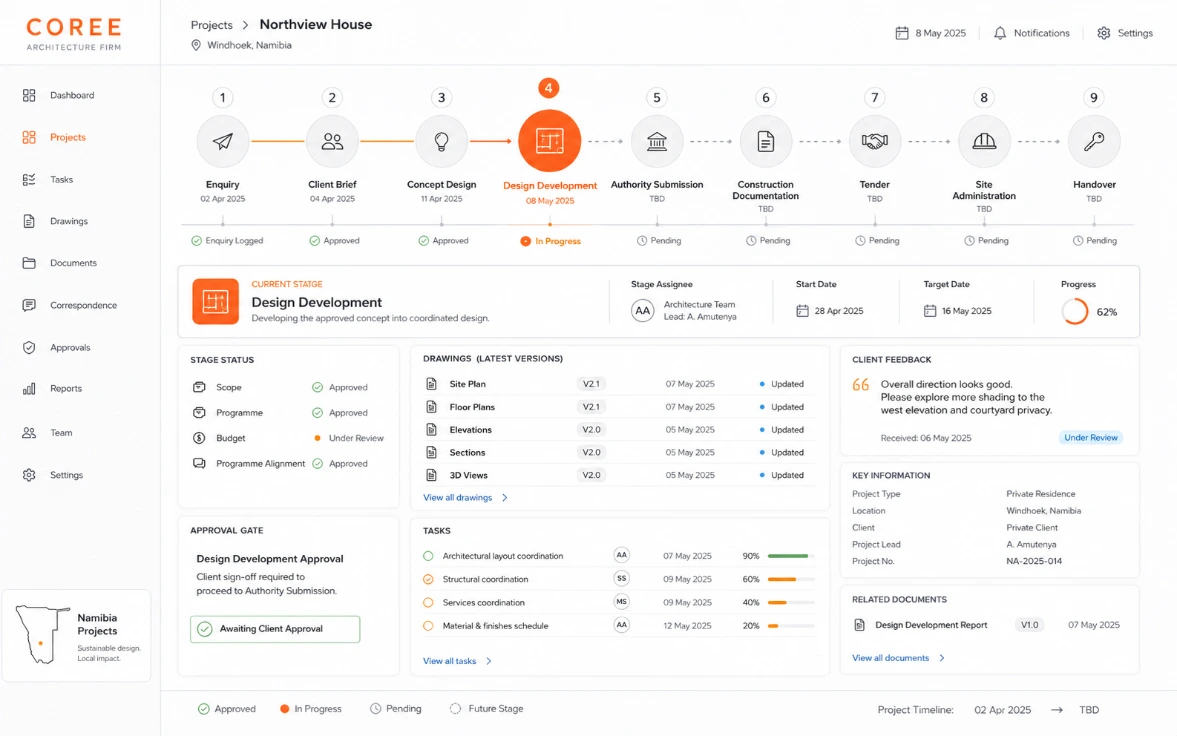Open the View all tasks link

pos(449,661)
